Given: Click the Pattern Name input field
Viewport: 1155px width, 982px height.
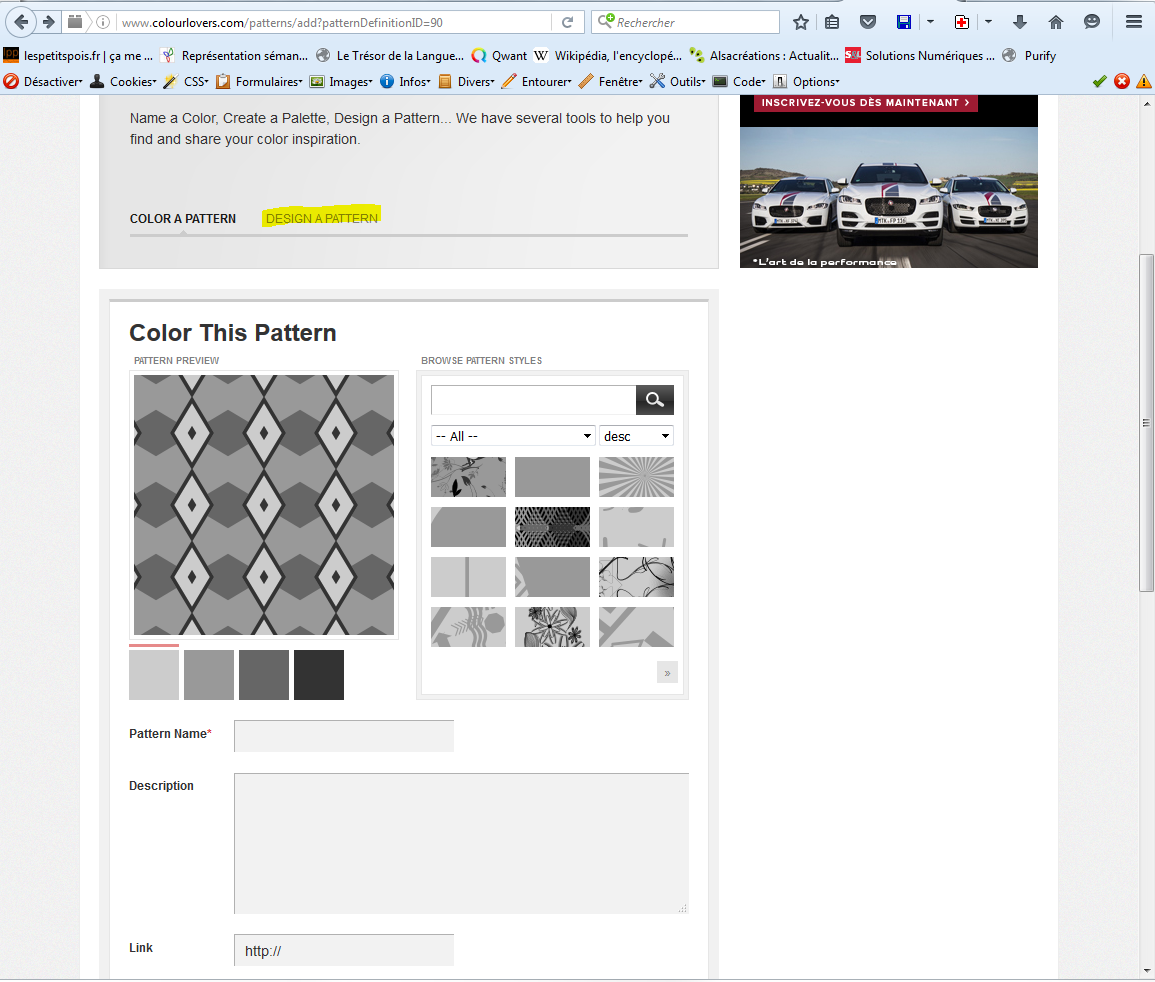Looking at the screenshot, I should tap(343, 736).
